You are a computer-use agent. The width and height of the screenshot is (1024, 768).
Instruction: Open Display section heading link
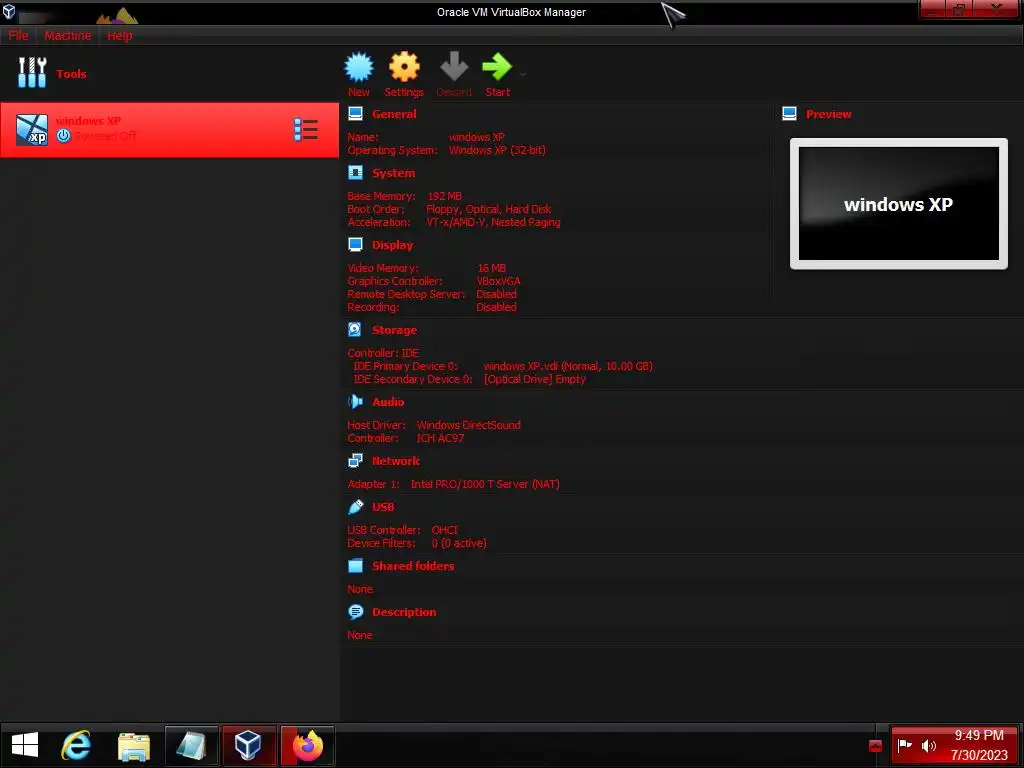tap(392, 245)
